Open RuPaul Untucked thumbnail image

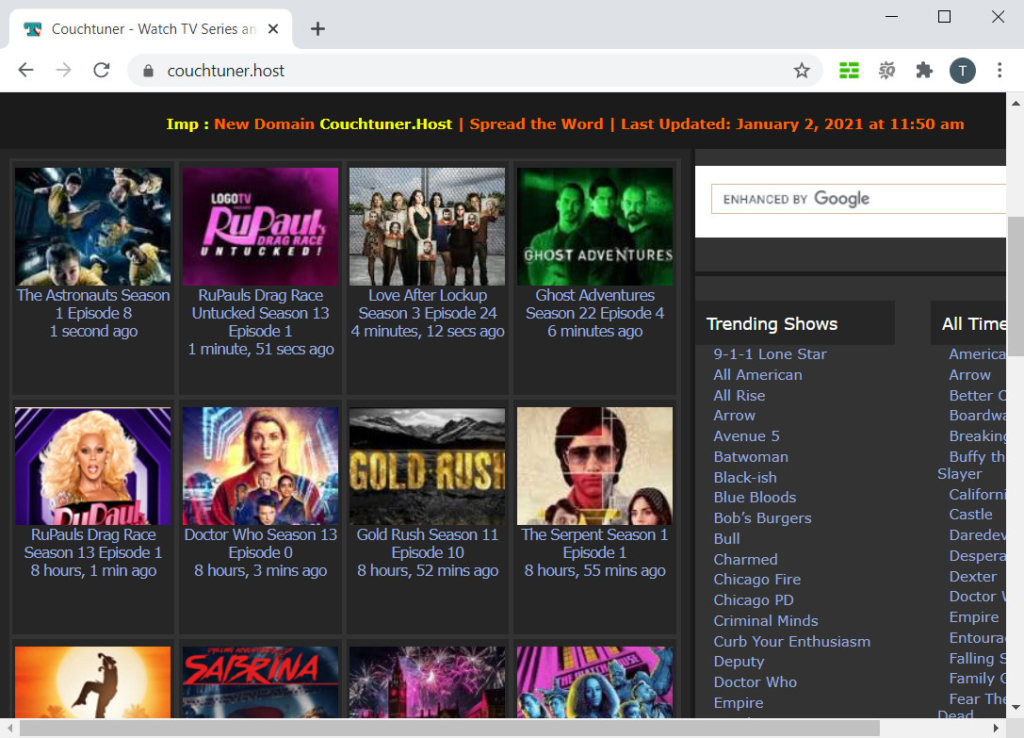pyautogui.click(x=260, y=227)
